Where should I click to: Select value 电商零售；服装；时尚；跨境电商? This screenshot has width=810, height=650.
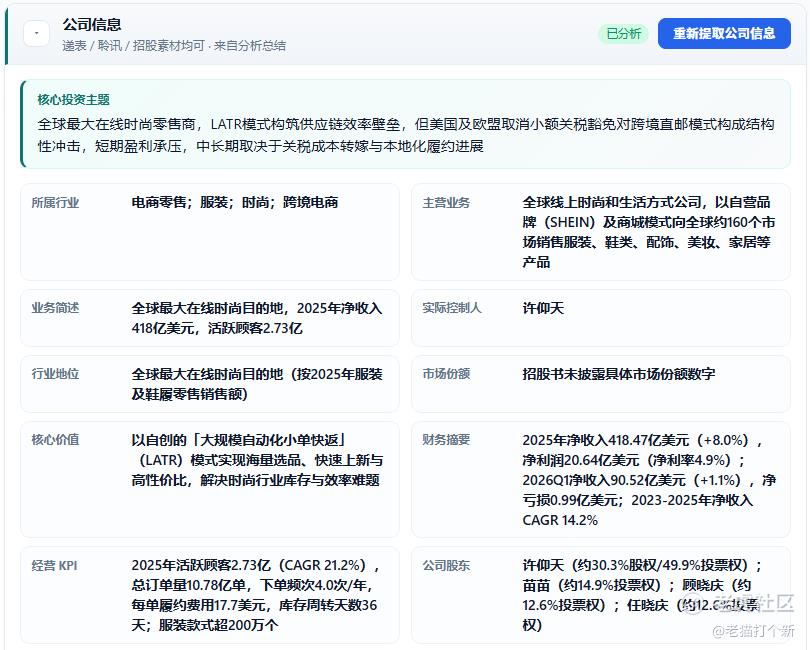point(235,202)
